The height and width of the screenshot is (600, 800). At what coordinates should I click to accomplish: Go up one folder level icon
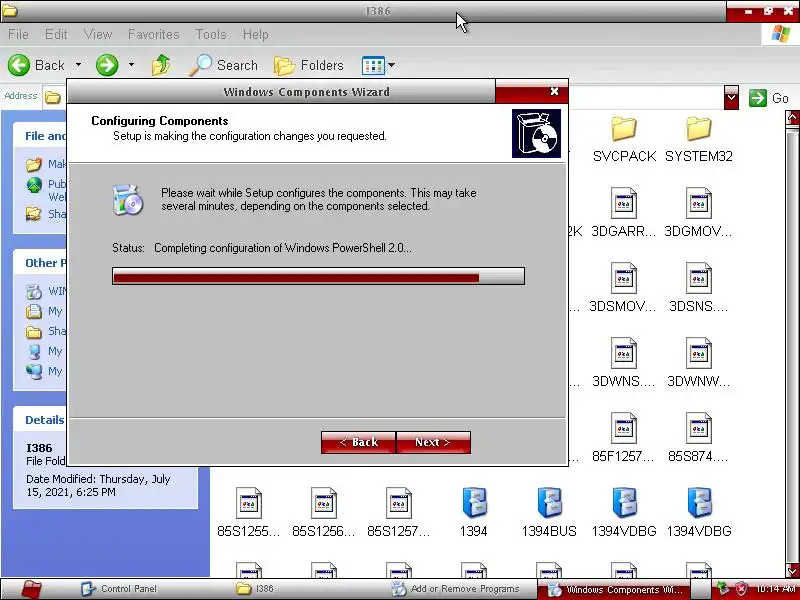[161, 65]
